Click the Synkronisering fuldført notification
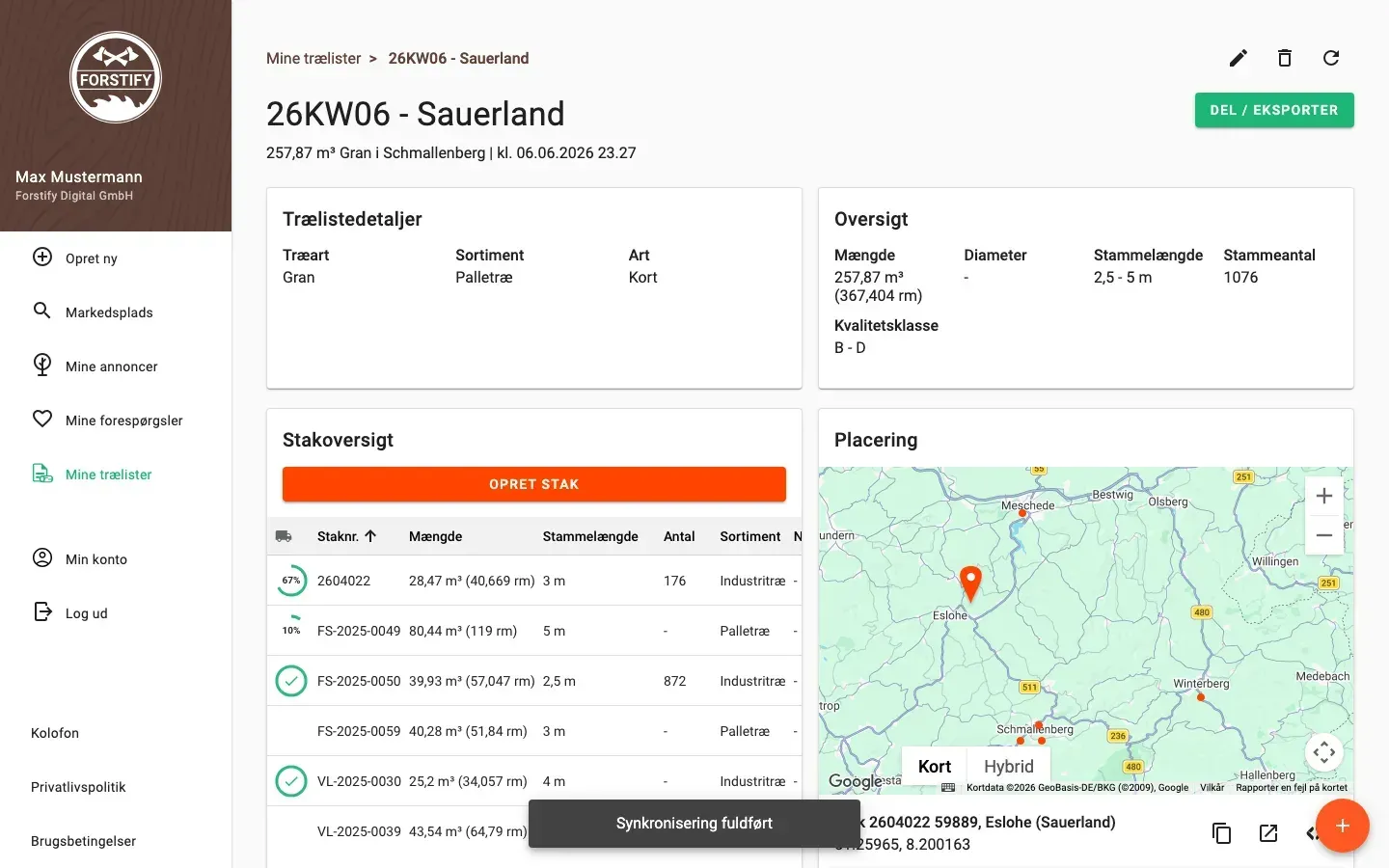This screenshot has width=1389, height=868. (694, 824)
